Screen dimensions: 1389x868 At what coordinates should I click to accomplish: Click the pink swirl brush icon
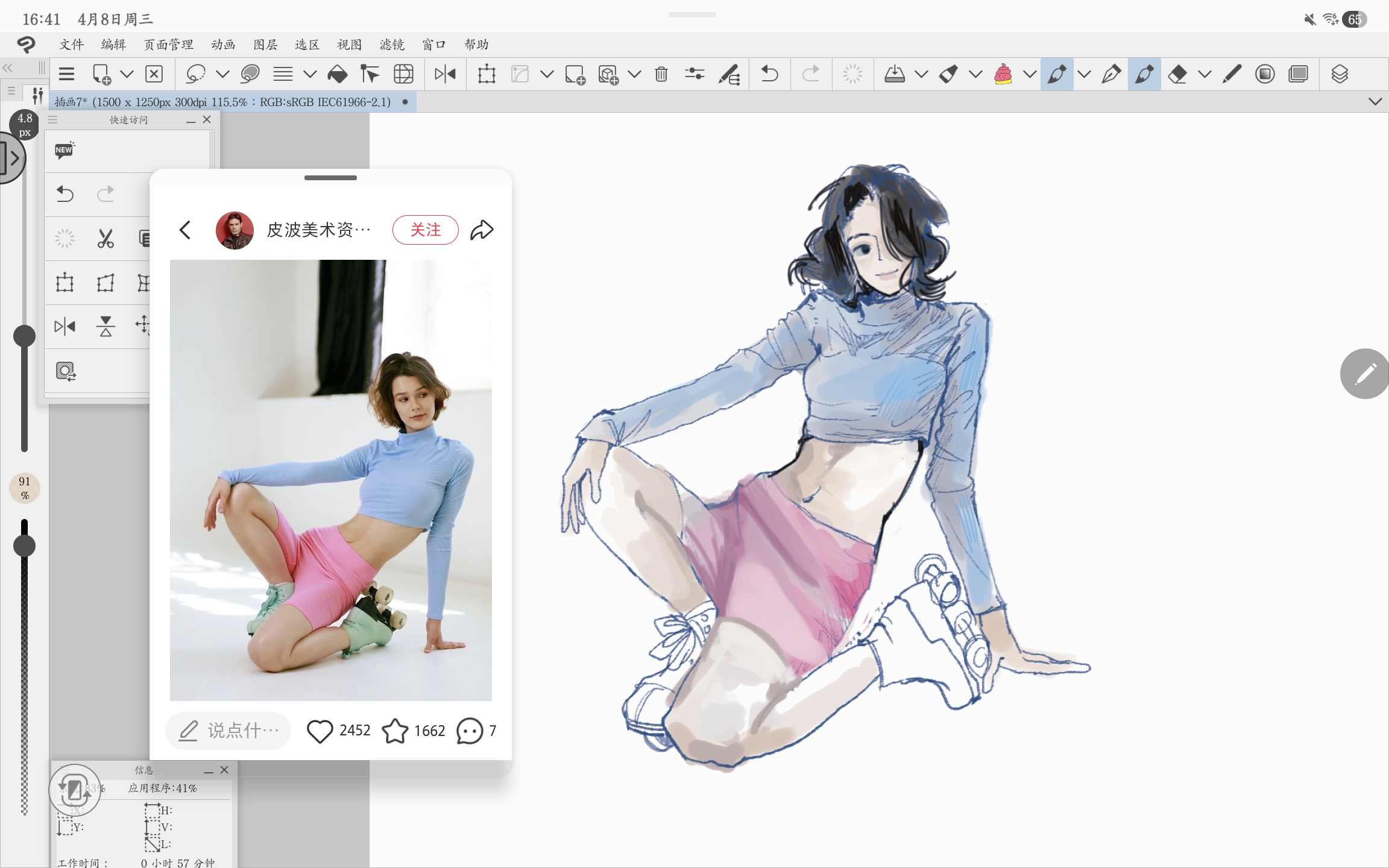click(1003, 74)
